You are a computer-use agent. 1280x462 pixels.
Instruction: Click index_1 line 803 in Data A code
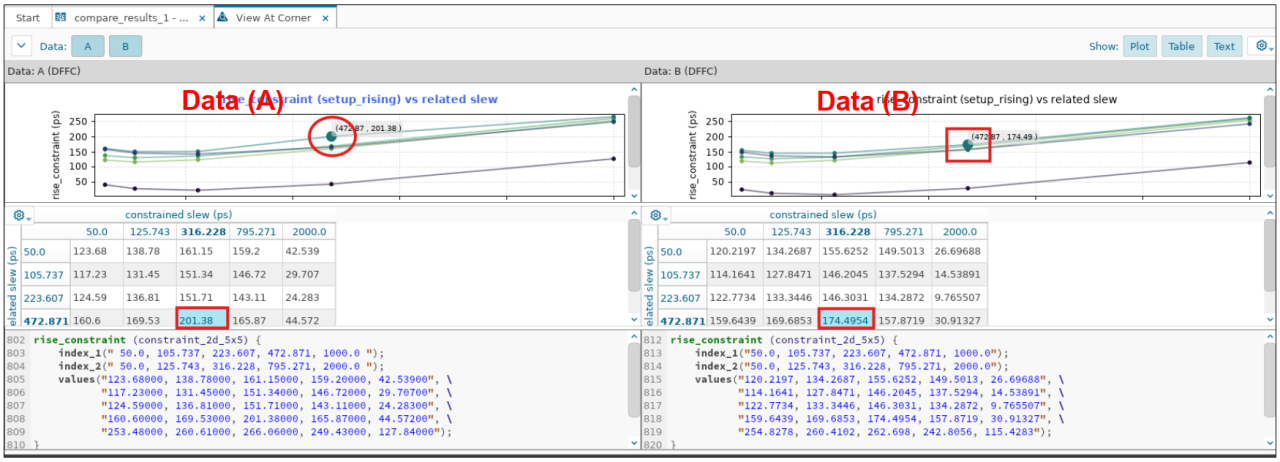(221, 353)
